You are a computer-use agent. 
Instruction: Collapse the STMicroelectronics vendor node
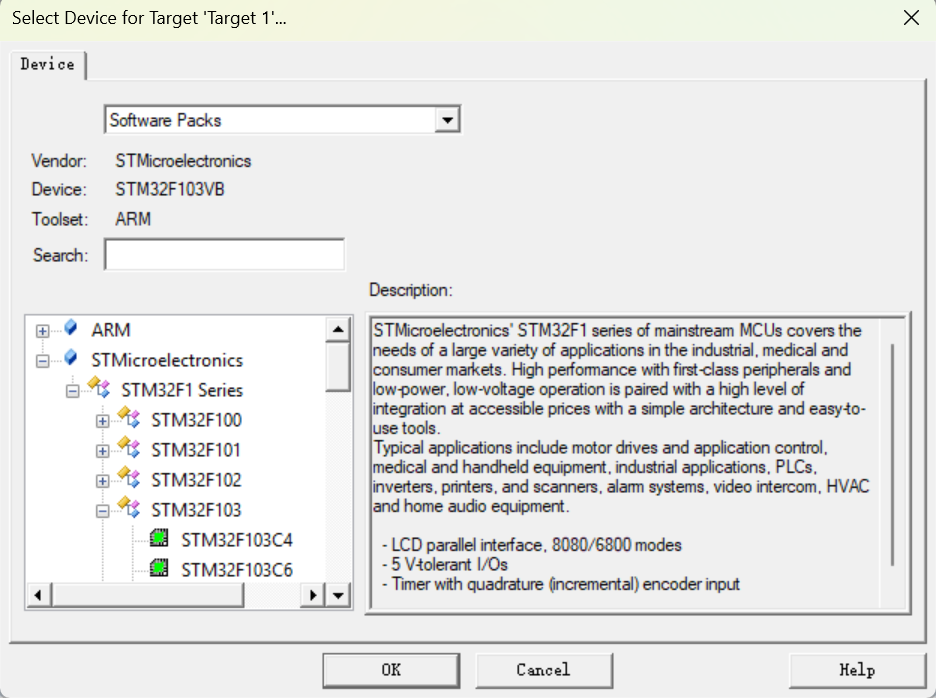click(x=42, y=361)
